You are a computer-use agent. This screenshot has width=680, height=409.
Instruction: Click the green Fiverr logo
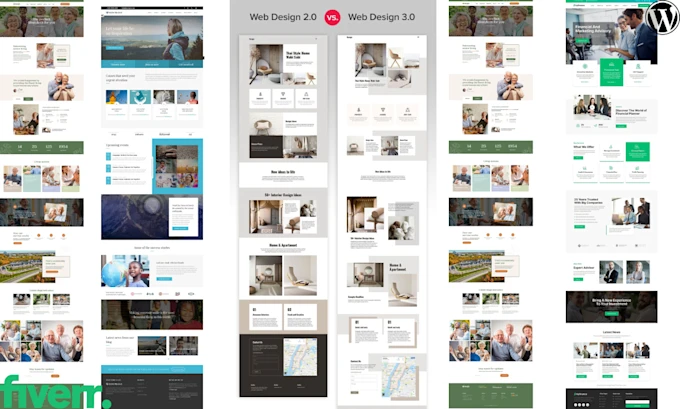click(x=55, y=390)
